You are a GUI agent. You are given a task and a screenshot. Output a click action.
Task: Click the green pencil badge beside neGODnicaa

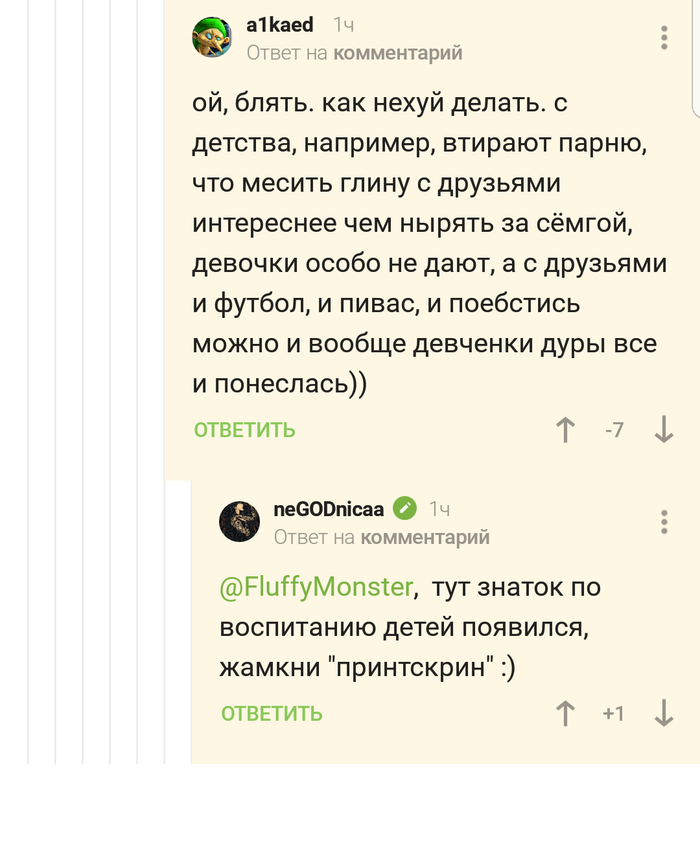(x=405, y=508)
